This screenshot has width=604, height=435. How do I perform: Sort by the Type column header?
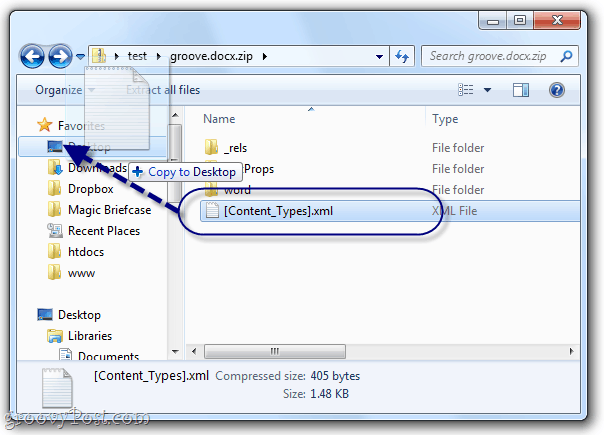click(x=445, y=119)
